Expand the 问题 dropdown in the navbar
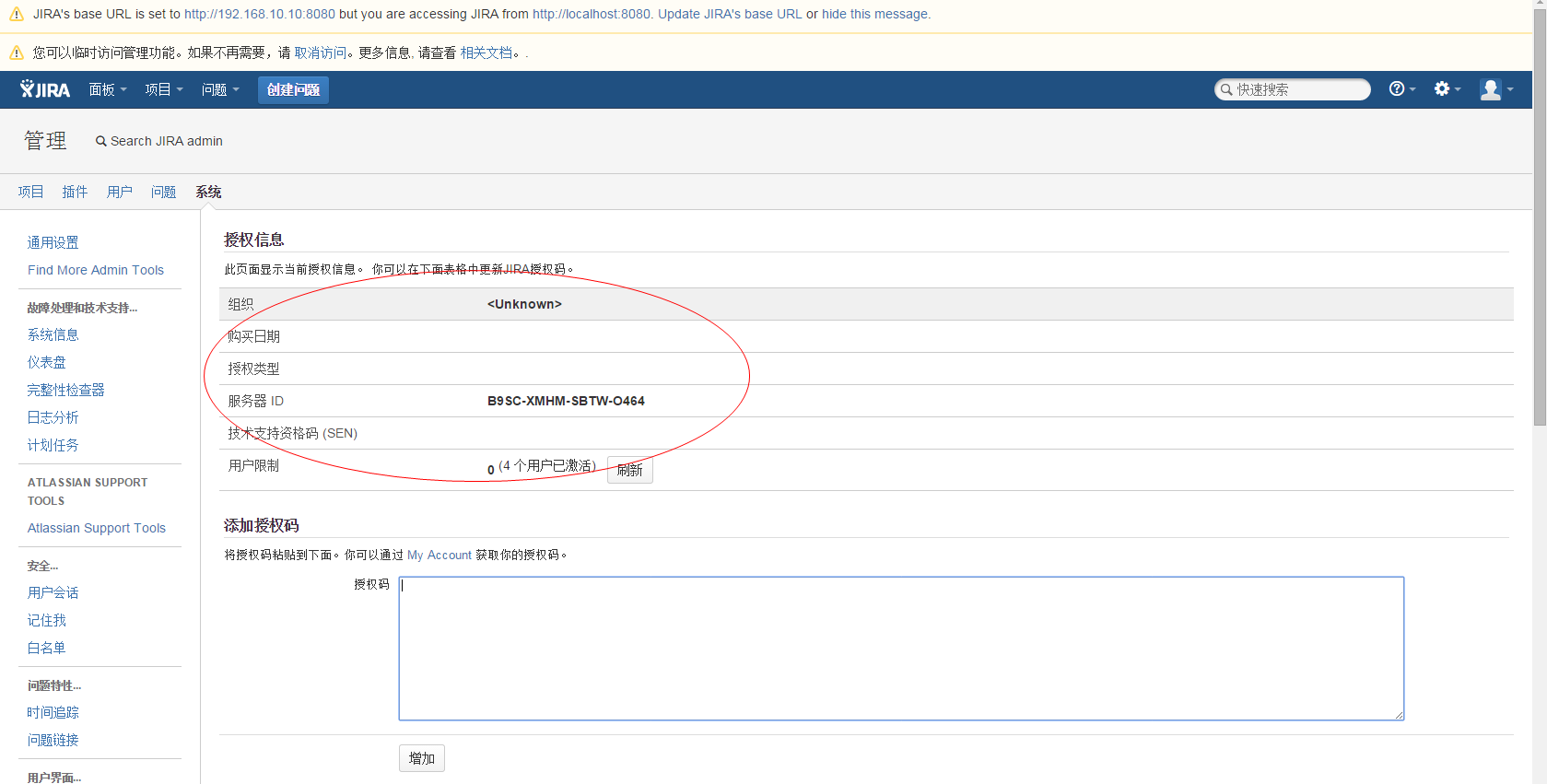 220,89
